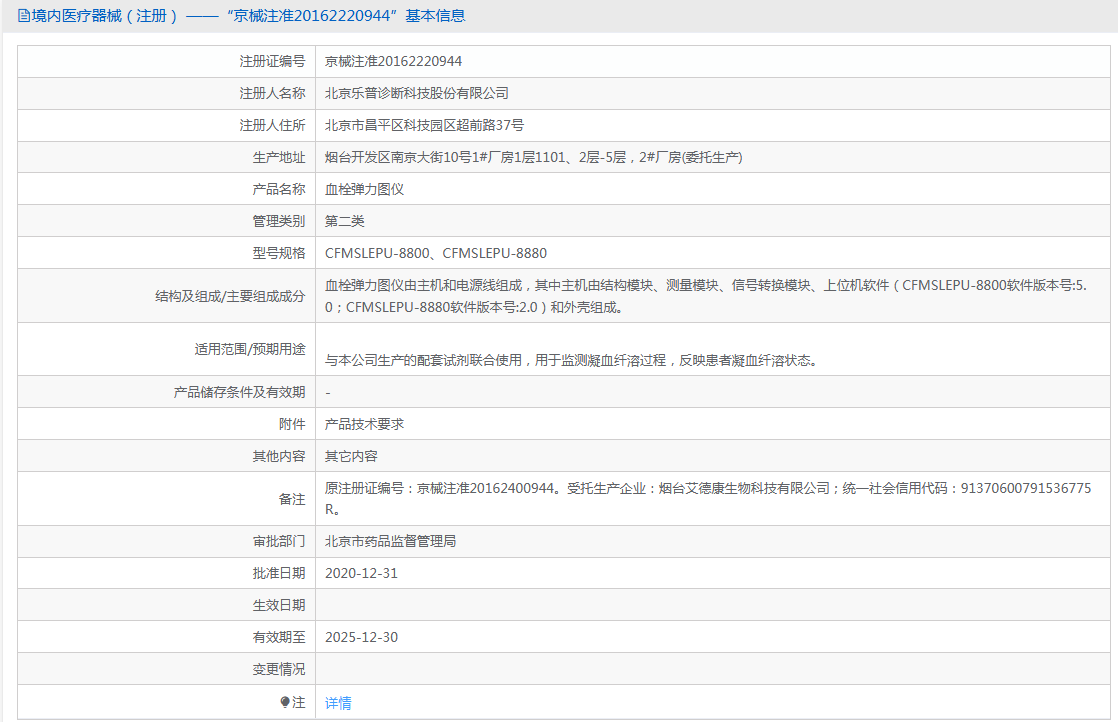Click the 生效日期 label
The height and width of the screenshot is (722, 1118).
point(279,605)
